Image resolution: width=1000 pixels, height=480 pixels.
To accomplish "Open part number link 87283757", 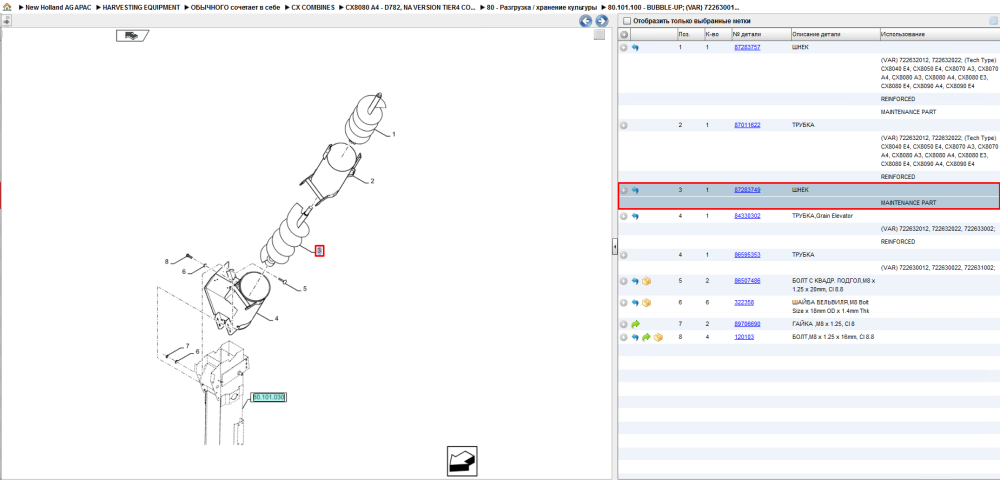I will (747, 48).
